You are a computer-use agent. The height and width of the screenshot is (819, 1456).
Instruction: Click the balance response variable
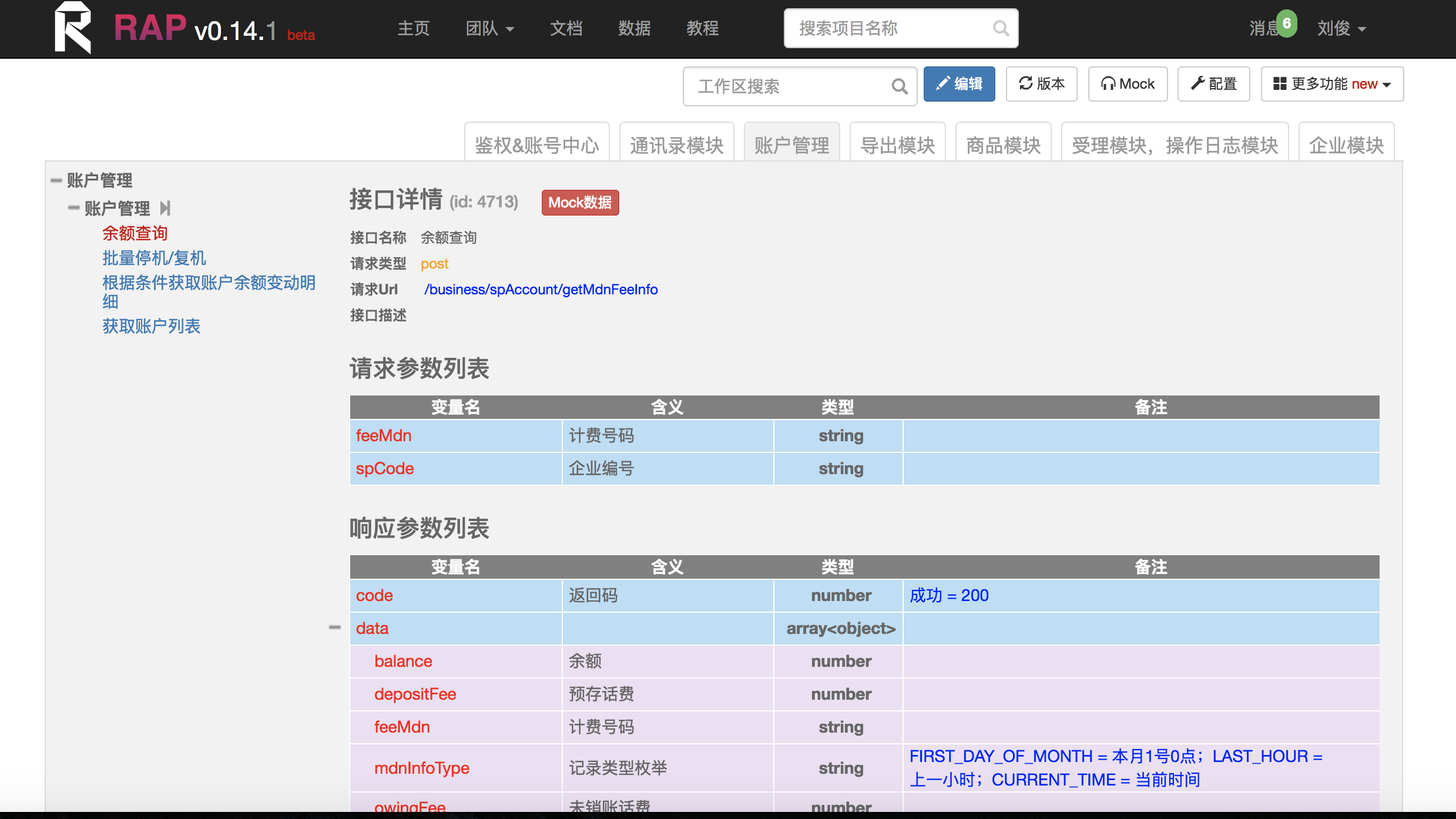[403, 661]
